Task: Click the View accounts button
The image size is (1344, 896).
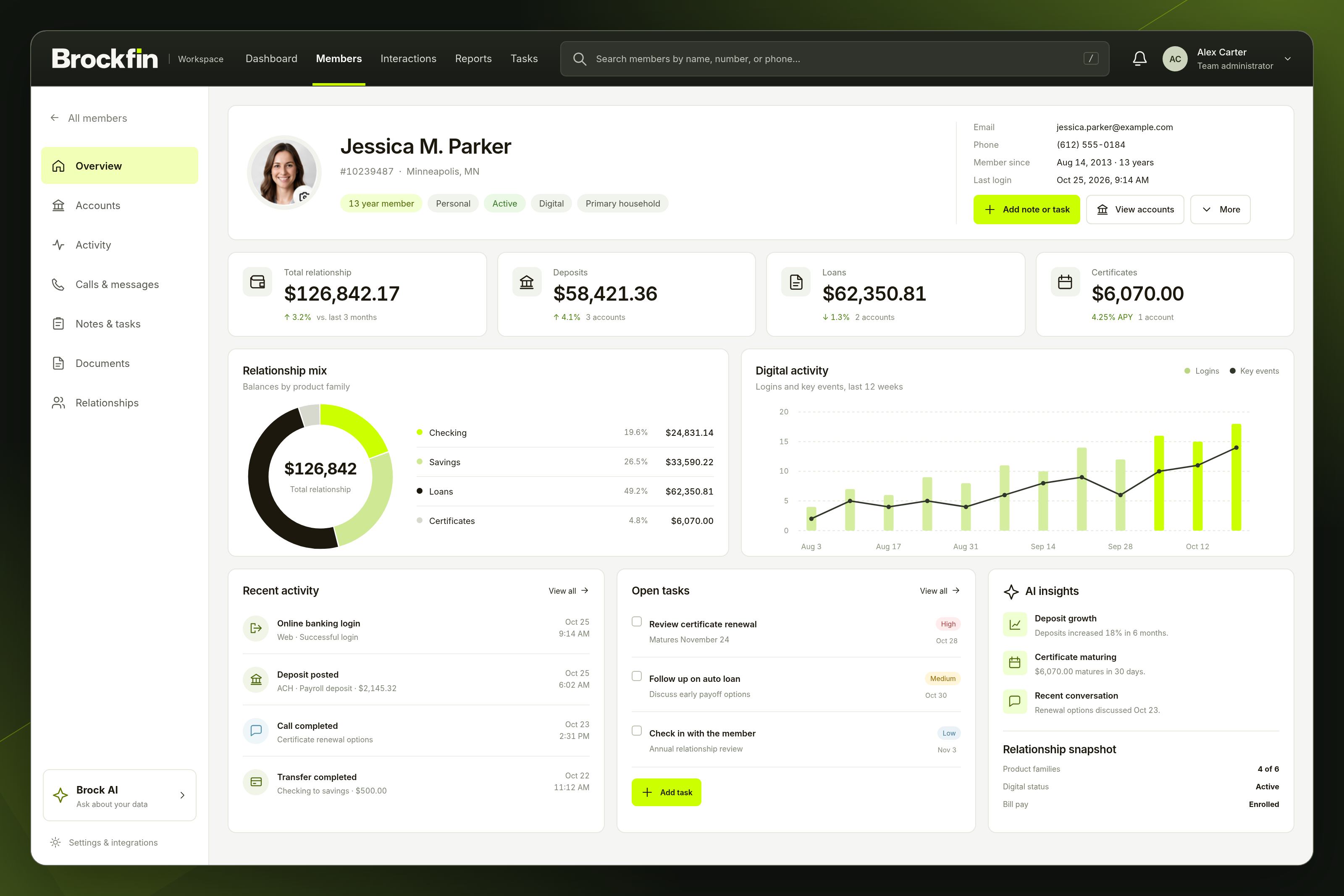Action: (1135, 210)
